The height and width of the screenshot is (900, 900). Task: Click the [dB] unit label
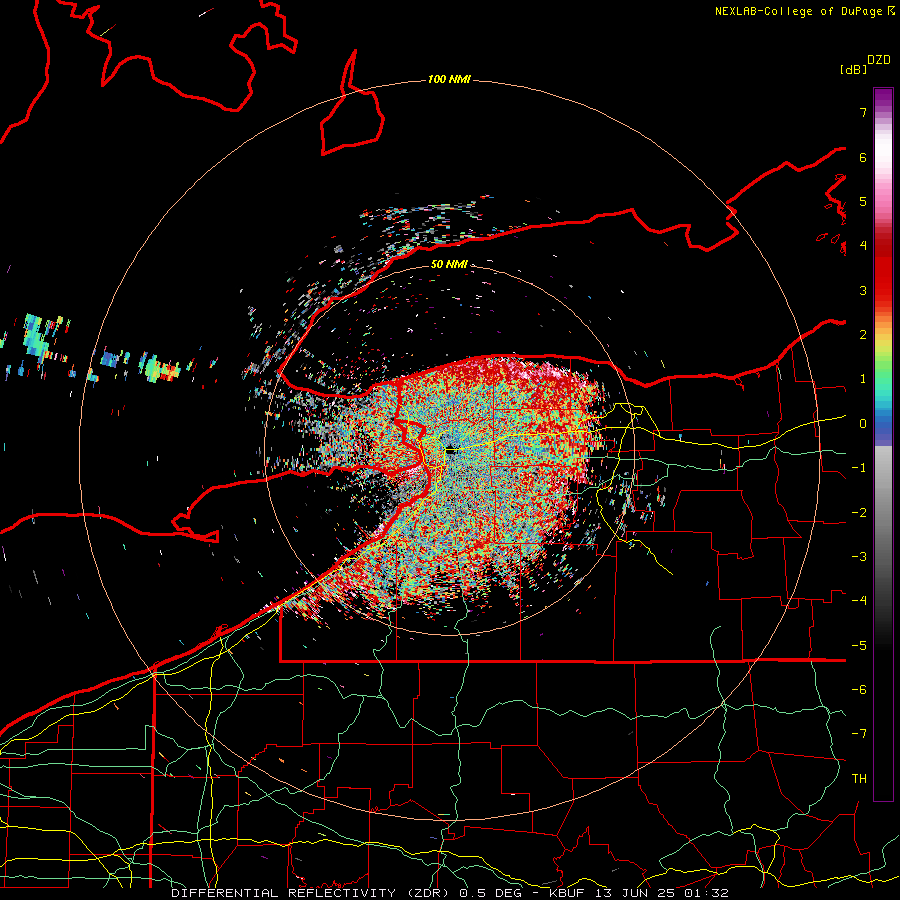[853, 70]
